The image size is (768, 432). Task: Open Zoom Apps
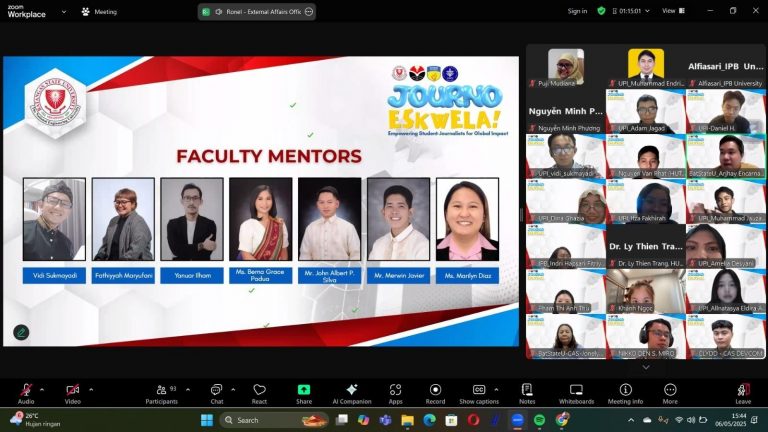(x=395, y=393)
